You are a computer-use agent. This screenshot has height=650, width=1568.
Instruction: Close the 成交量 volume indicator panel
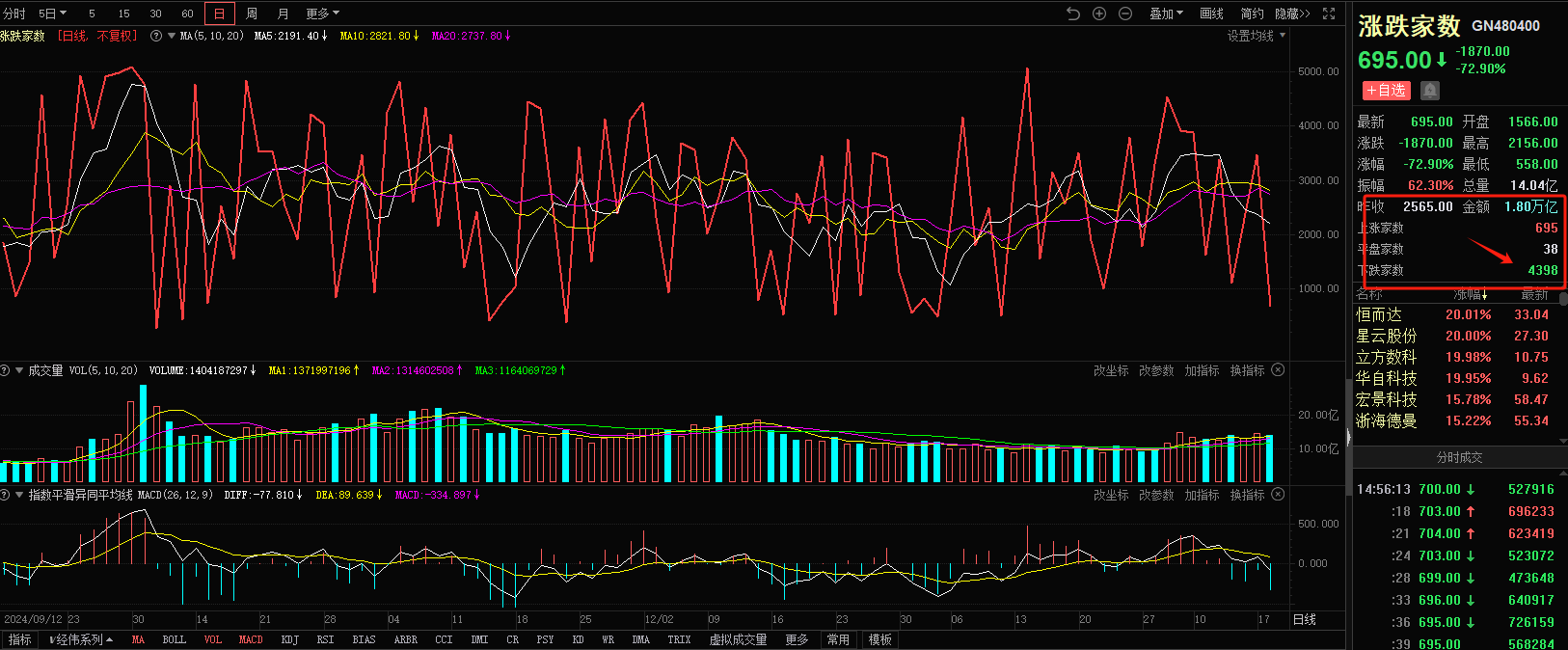[1279, 370]
